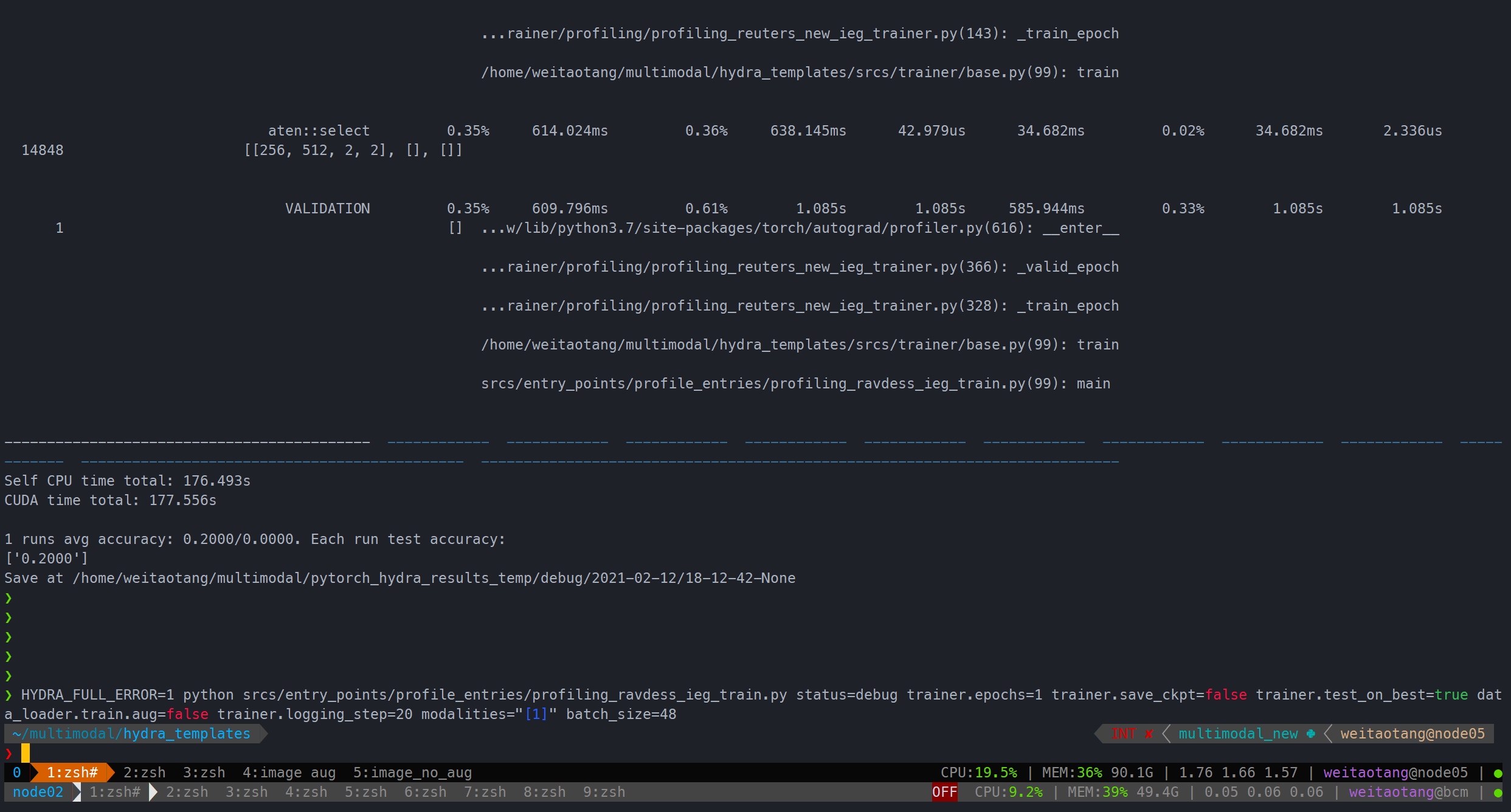The height and width of the screenshot is (812, 1511).
Task: Click the red OFF indicator
Action: coord(945,792)
